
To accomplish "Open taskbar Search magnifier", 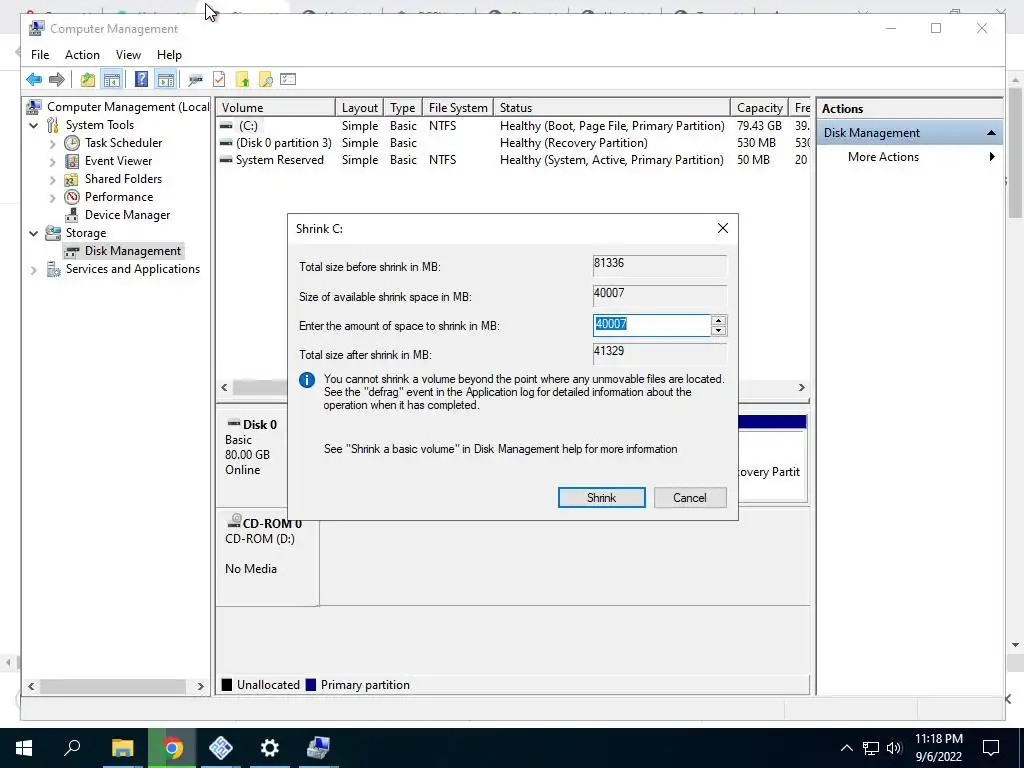I will (x=72, y=748).
